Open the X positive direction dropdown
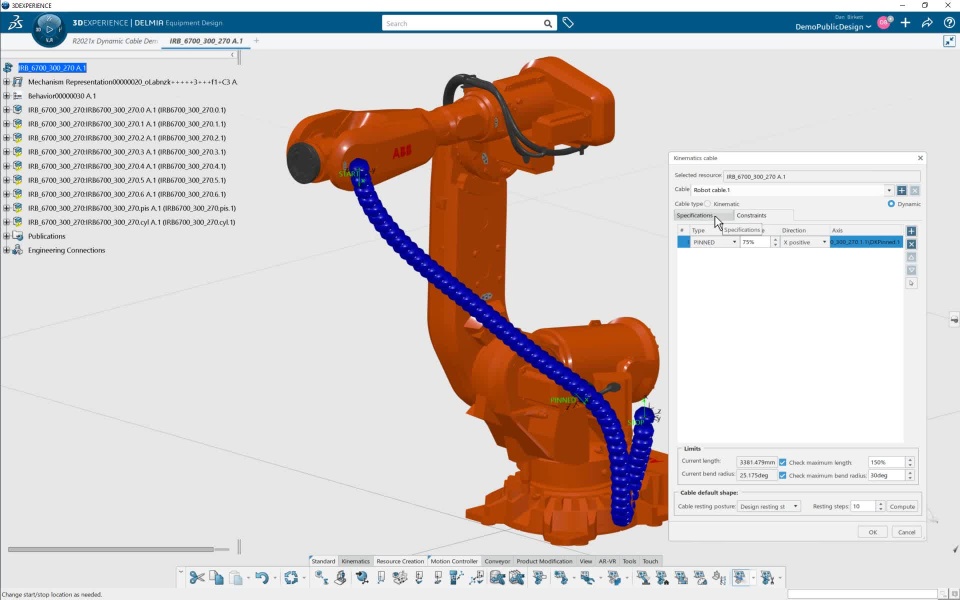This screenshot has height=600, width=960. point(823,242)
